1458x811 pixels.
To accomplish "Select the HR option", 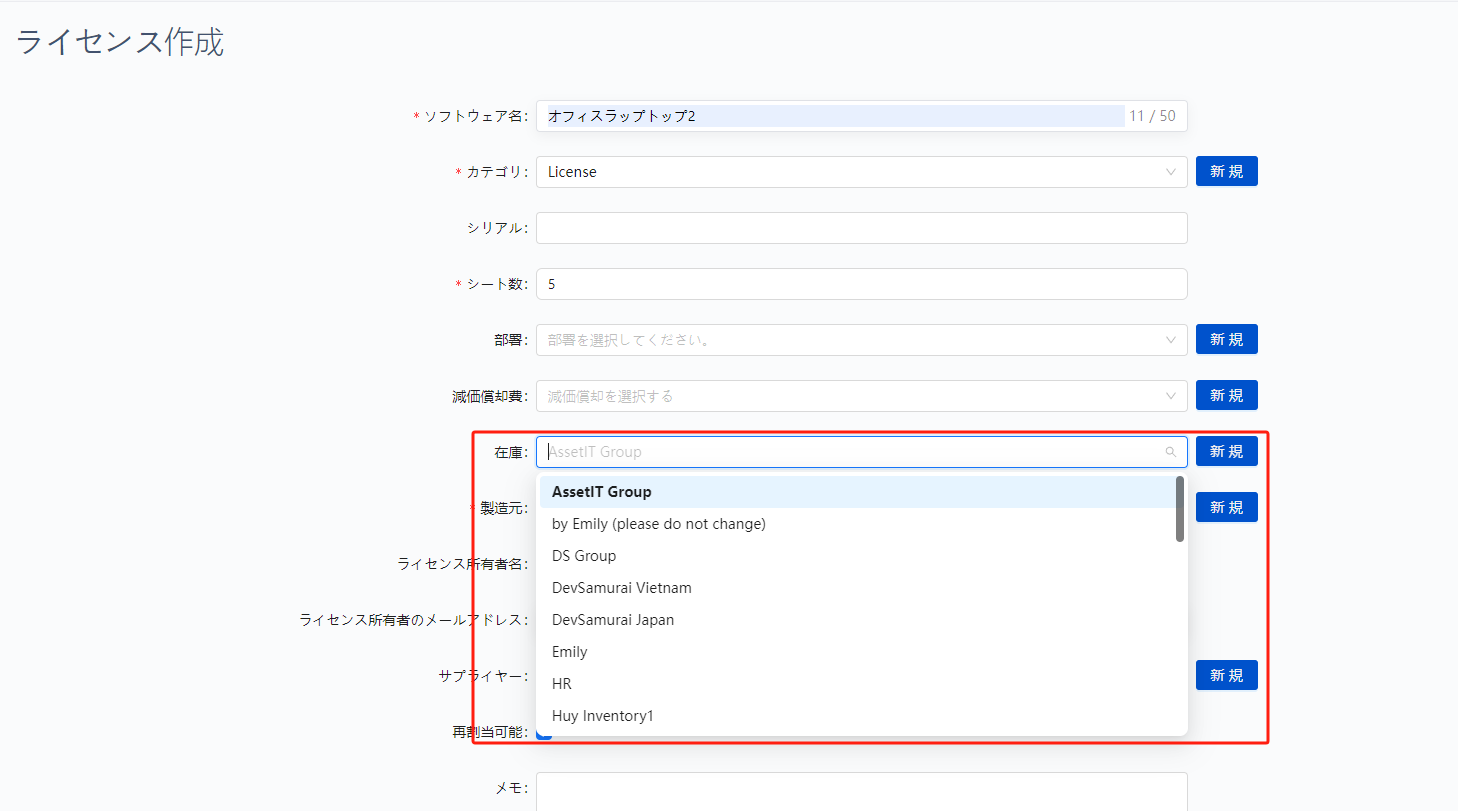I will (562, 684).
